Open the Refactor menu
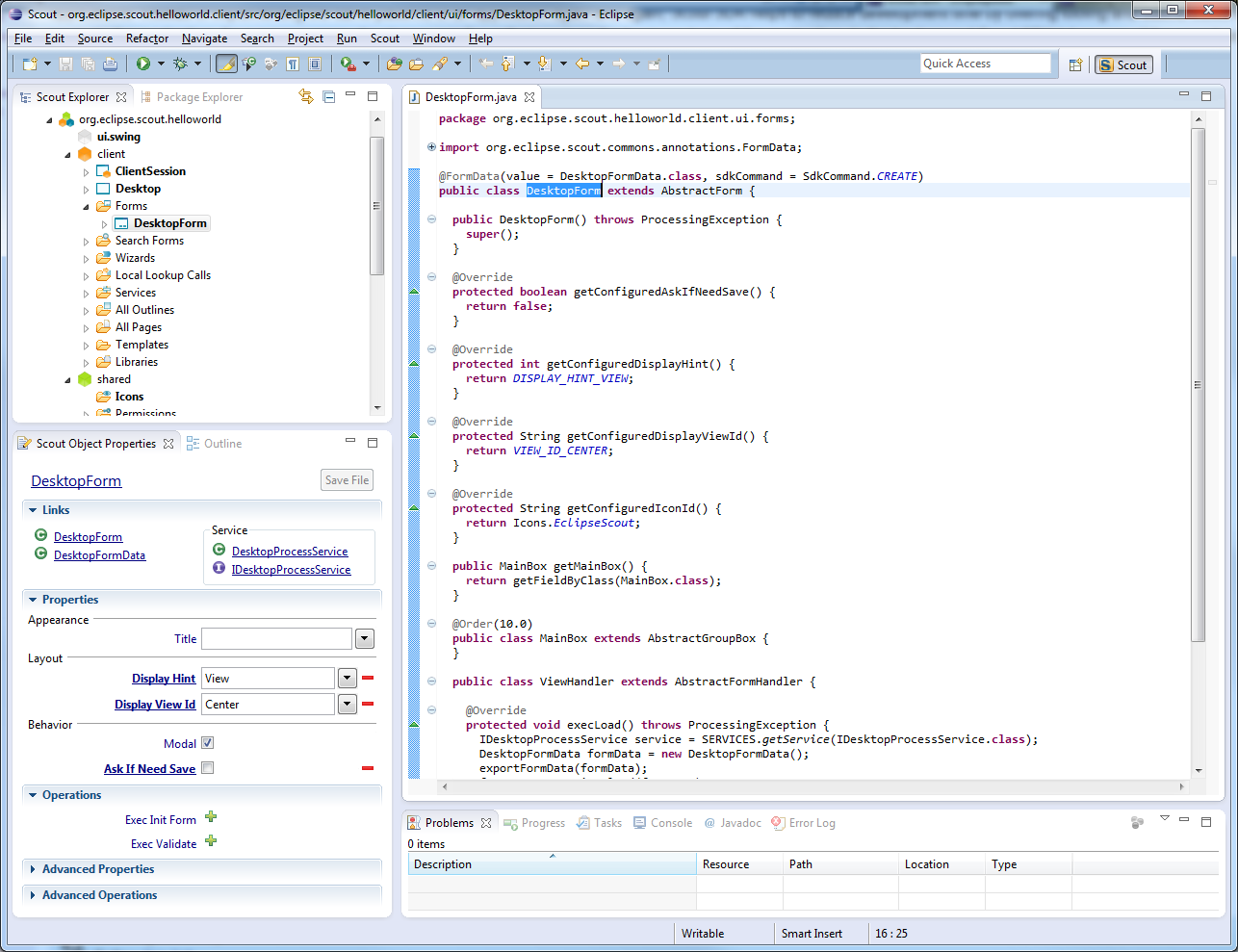 pyautogui.click(x=147, y=39)
